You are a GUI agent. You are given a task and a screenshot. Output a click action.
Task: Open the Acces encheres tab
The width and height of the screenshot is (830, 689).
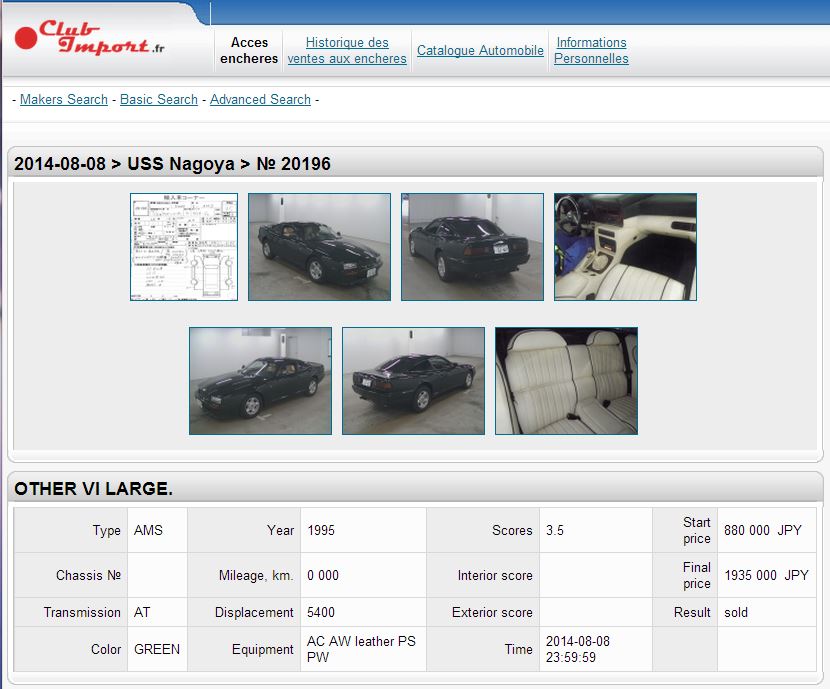pos(249,50)
